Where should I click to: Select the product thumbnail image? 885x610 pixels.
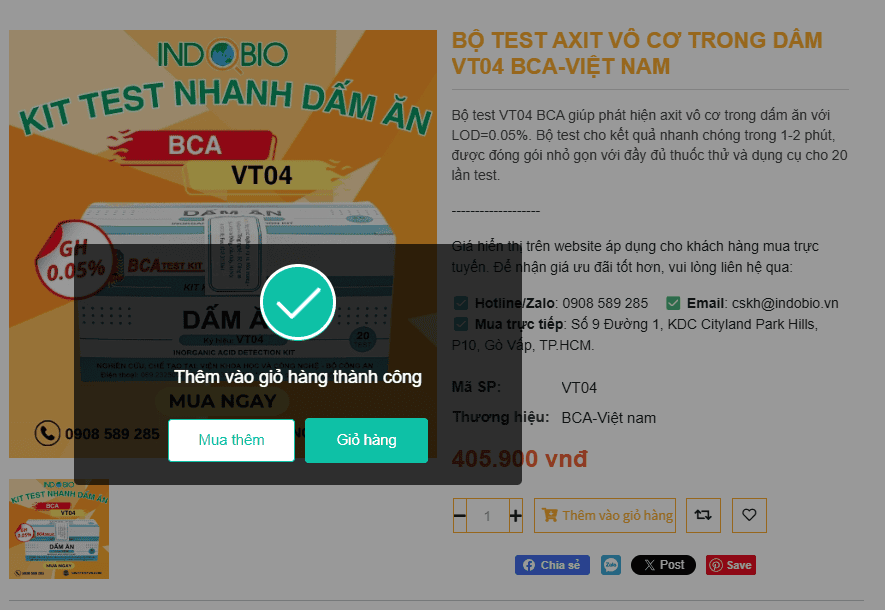(59, 529)
